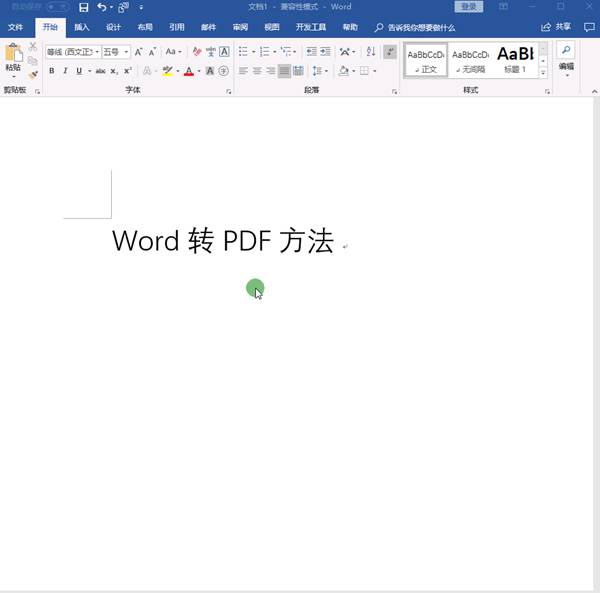Screen dimensions: 600x593
Task: Switch to the 插入 (Insert) tab
Action: (82, 27)
